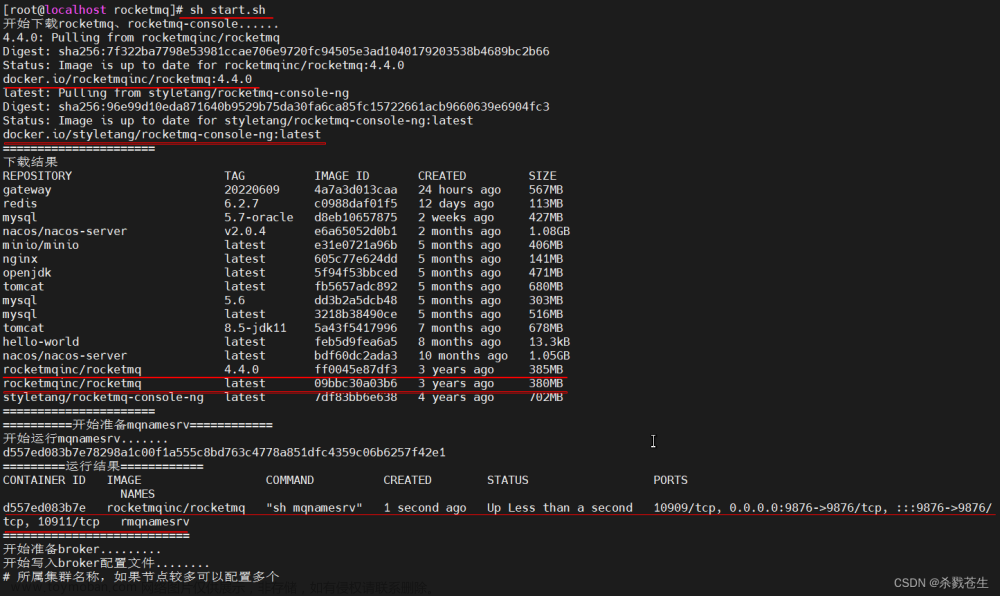Click image ID '09bbc30a03b6'
1000x596 pixels.
click(355, 384)
